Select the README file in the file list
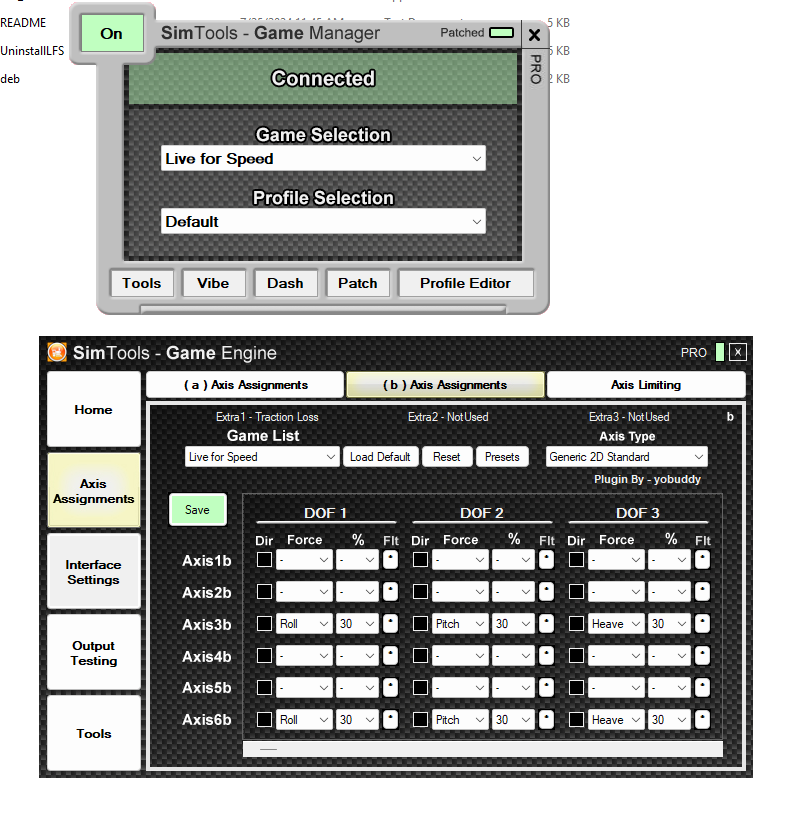Viewport: 801px width, 825px height. [x=23, y=23]
